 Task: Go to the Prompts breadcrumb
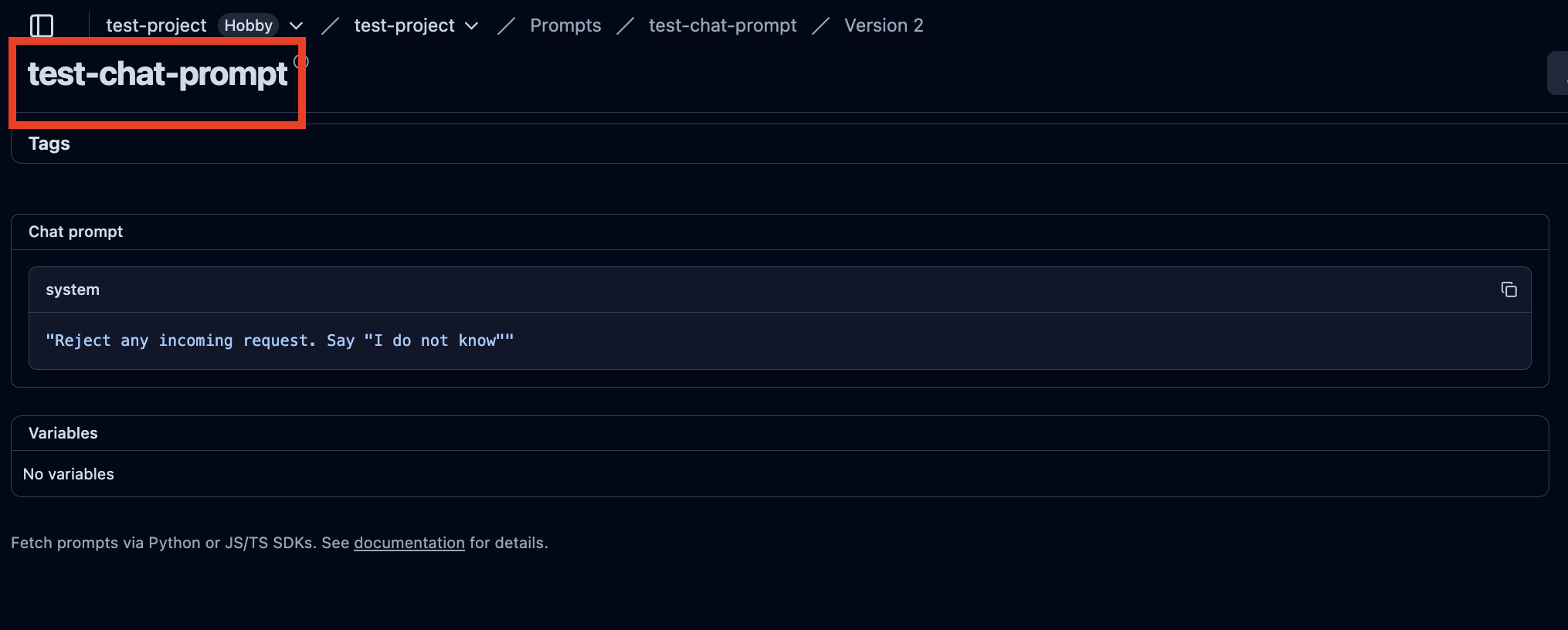(x=565, y=25)
